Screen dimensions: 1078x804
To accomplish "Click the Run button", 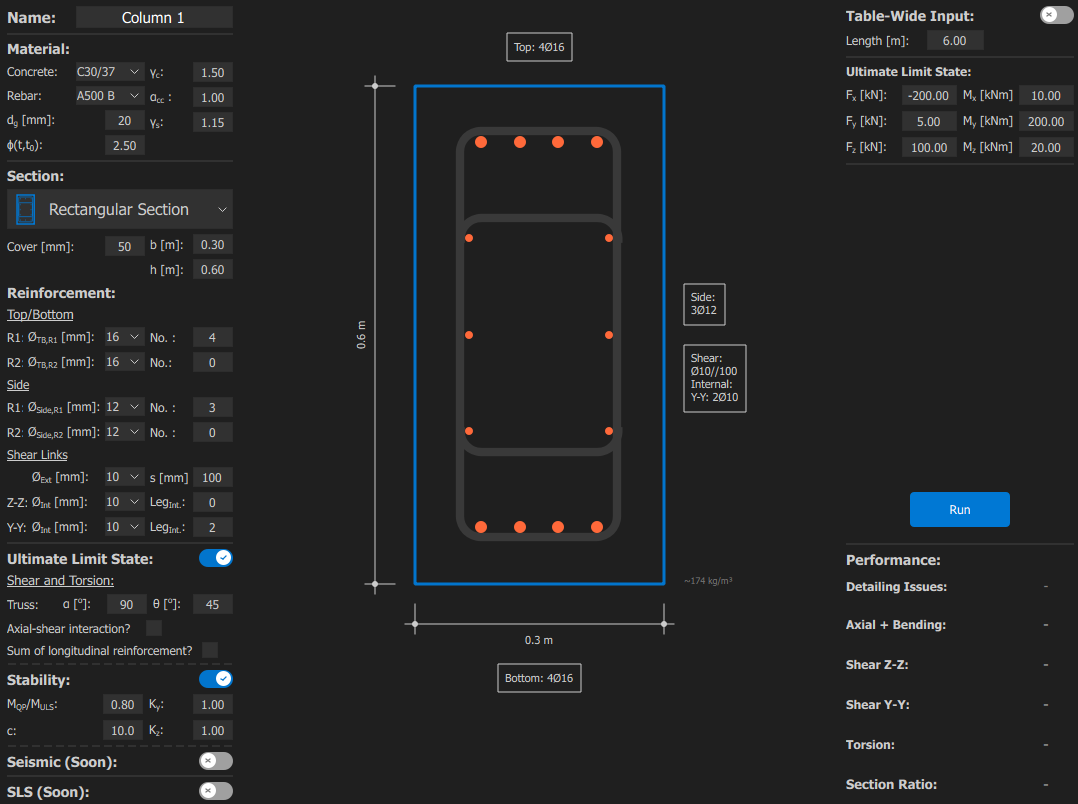I will pos(960,510).
